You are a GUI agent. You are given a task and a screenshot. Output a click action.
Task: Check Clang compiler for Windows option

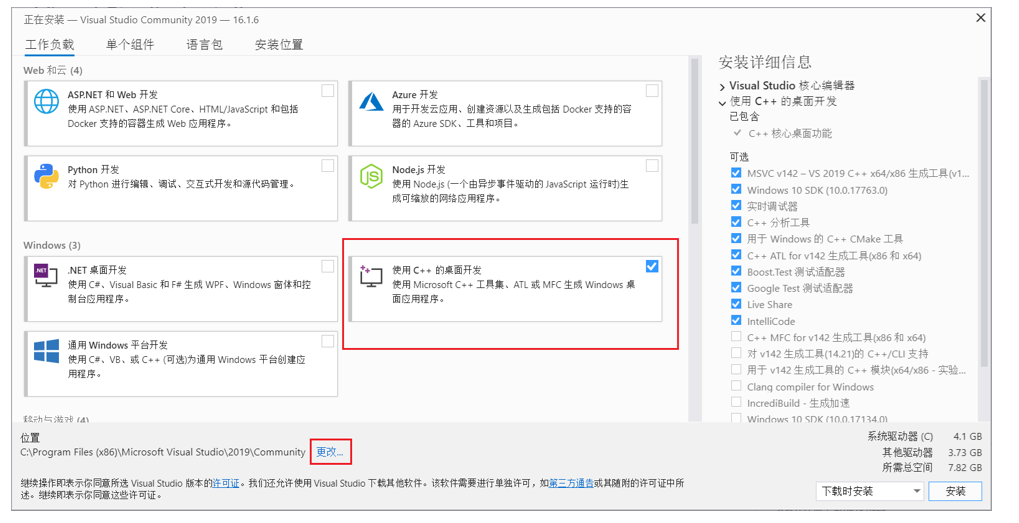[736, 386]
